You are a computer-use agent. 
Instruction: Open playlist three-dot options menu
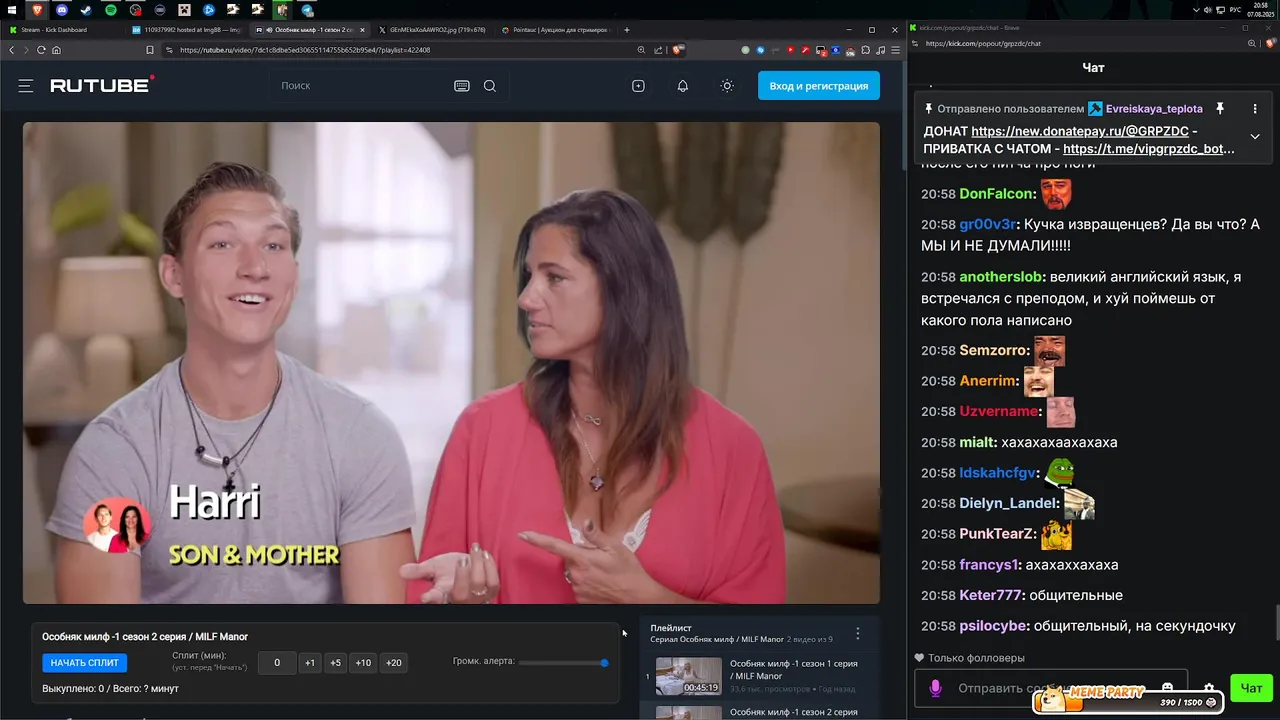(857, 634)
